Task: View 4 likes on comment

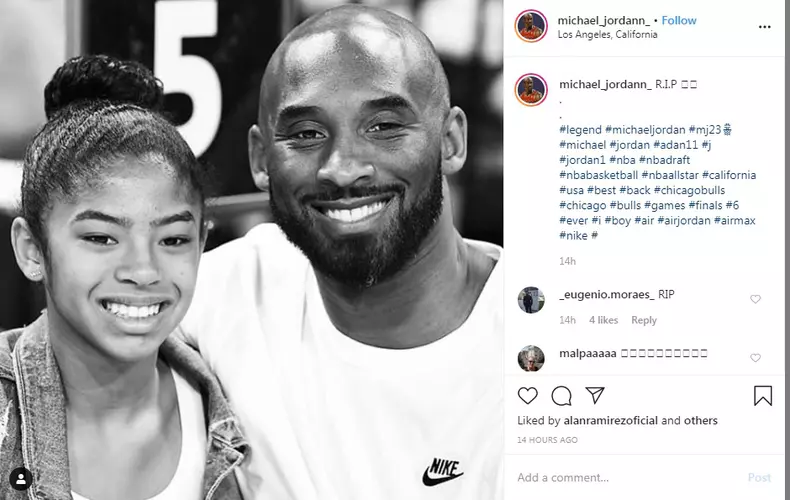Action: (x=604, y=320)
